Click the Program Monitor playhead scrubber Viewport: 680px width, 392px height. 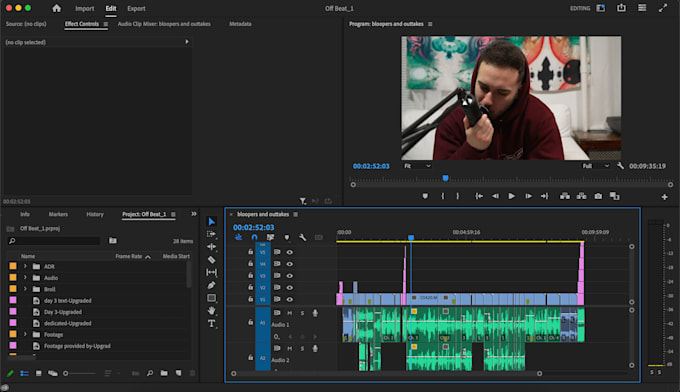[x=445, y=178]
